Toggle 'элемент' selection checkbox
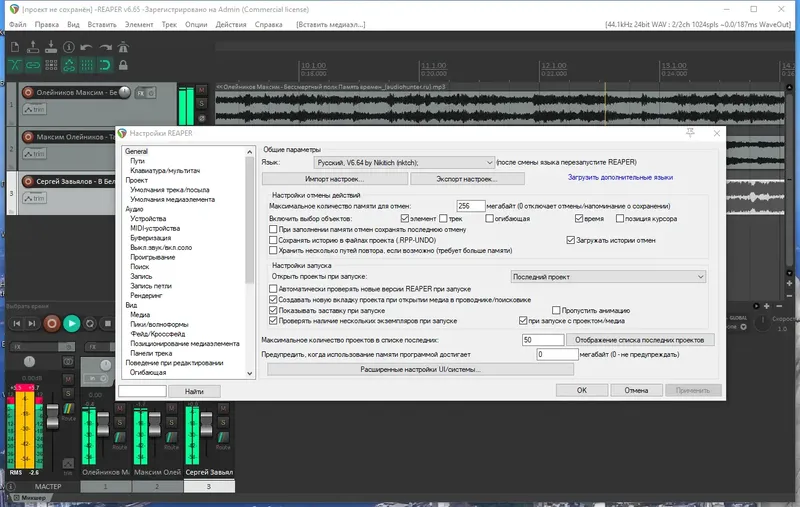This screenshot has height=507, width=800. (x=405, y=218)
